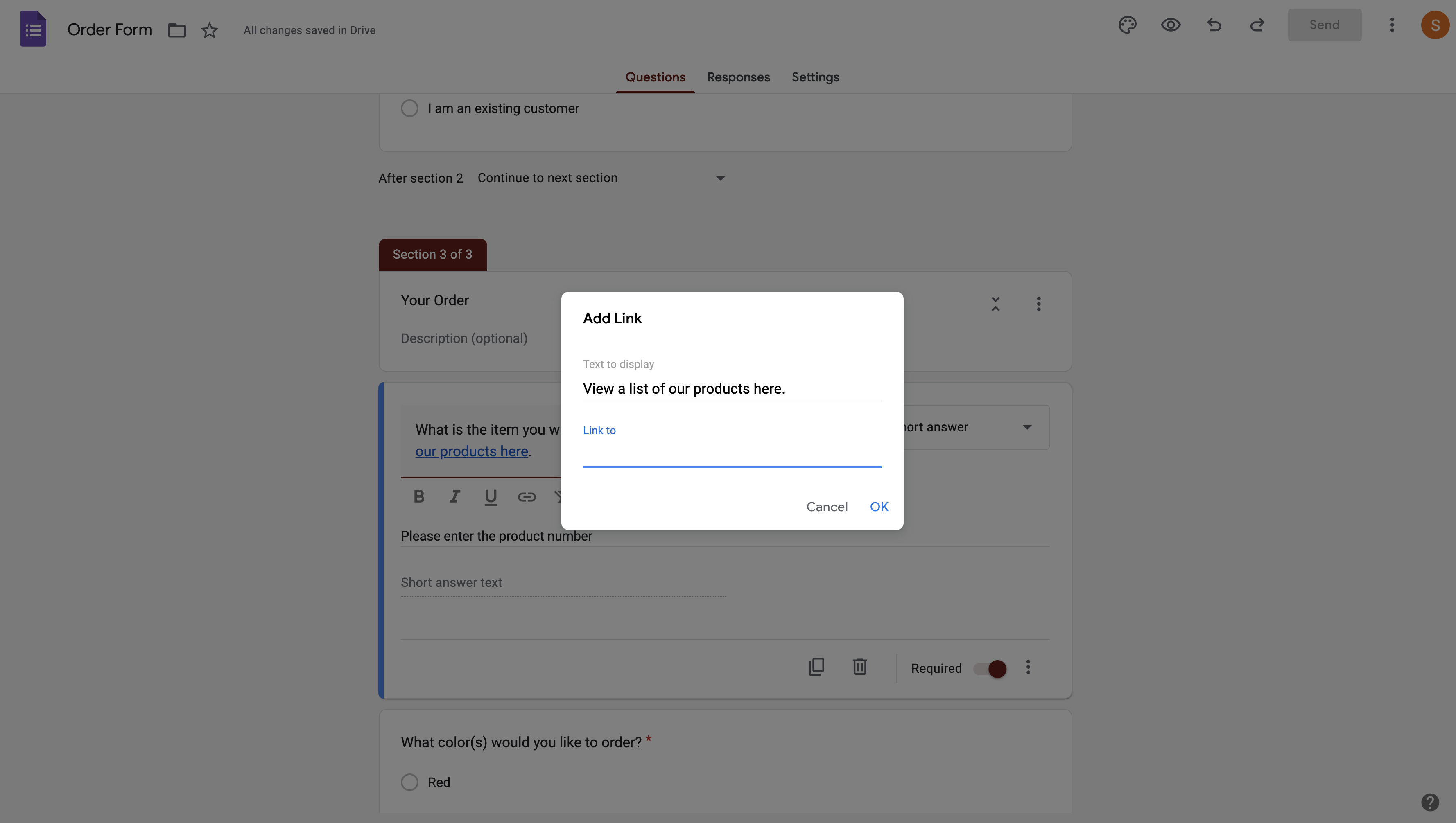Viewport: 1456px width, 823px height.
Task: Click OK in Add Link dialog
Action: pos(879,507)
